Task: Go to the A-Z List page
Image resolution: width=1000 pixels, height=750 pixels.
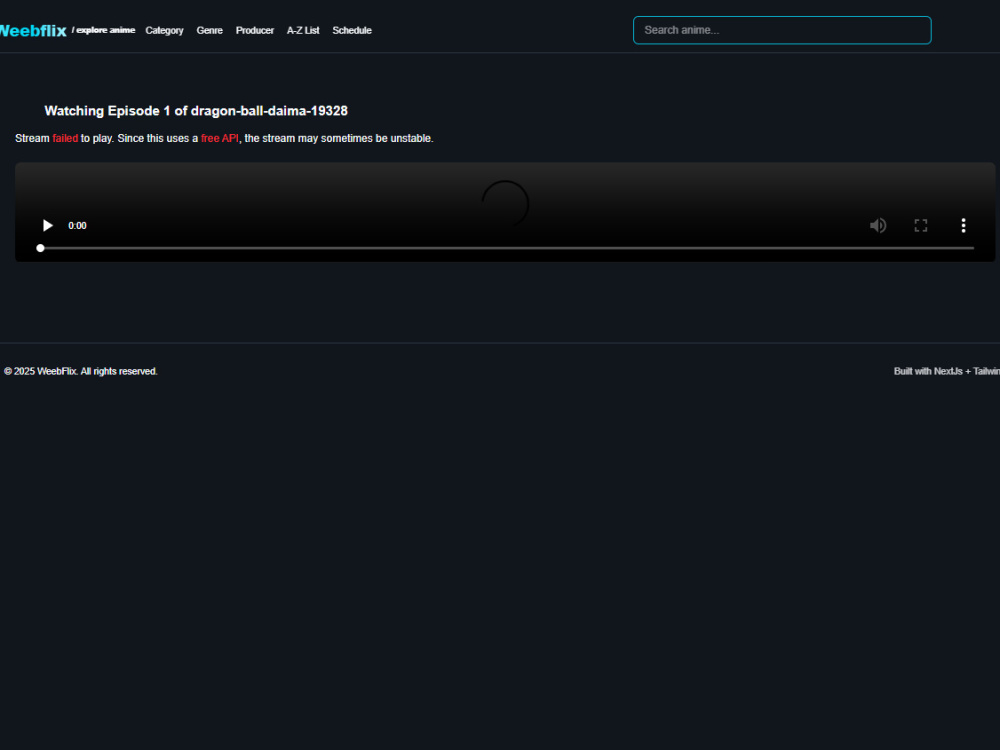Action: coord(303,31)
